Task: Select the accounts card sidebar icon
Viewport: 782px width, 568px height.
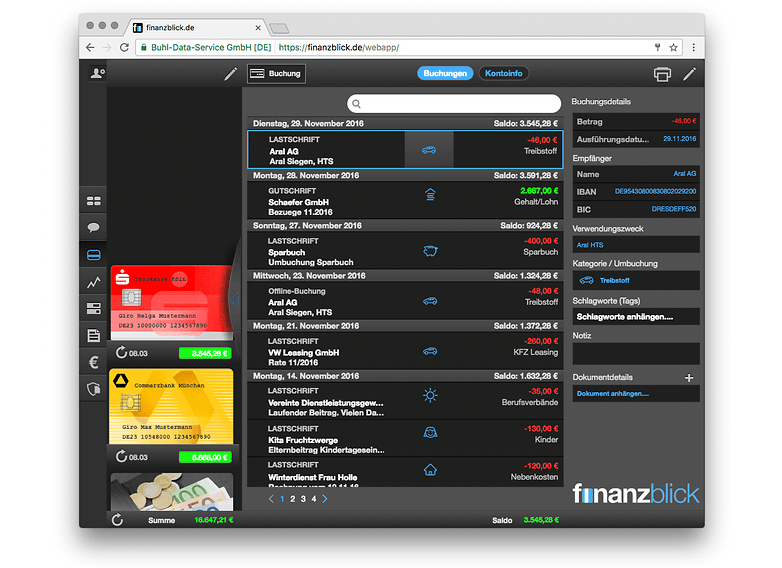Action: coord(94,255)
